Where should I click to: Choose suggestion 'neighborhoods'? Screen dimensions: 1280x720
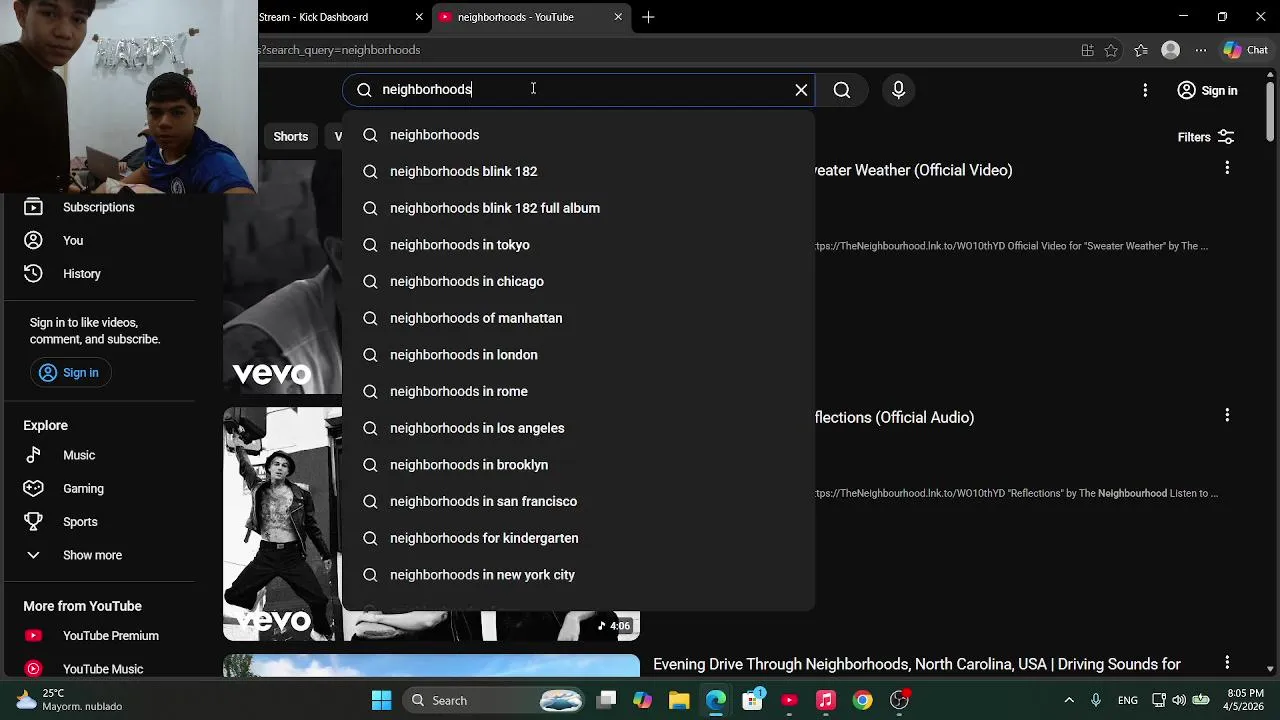tap(578, 135)
